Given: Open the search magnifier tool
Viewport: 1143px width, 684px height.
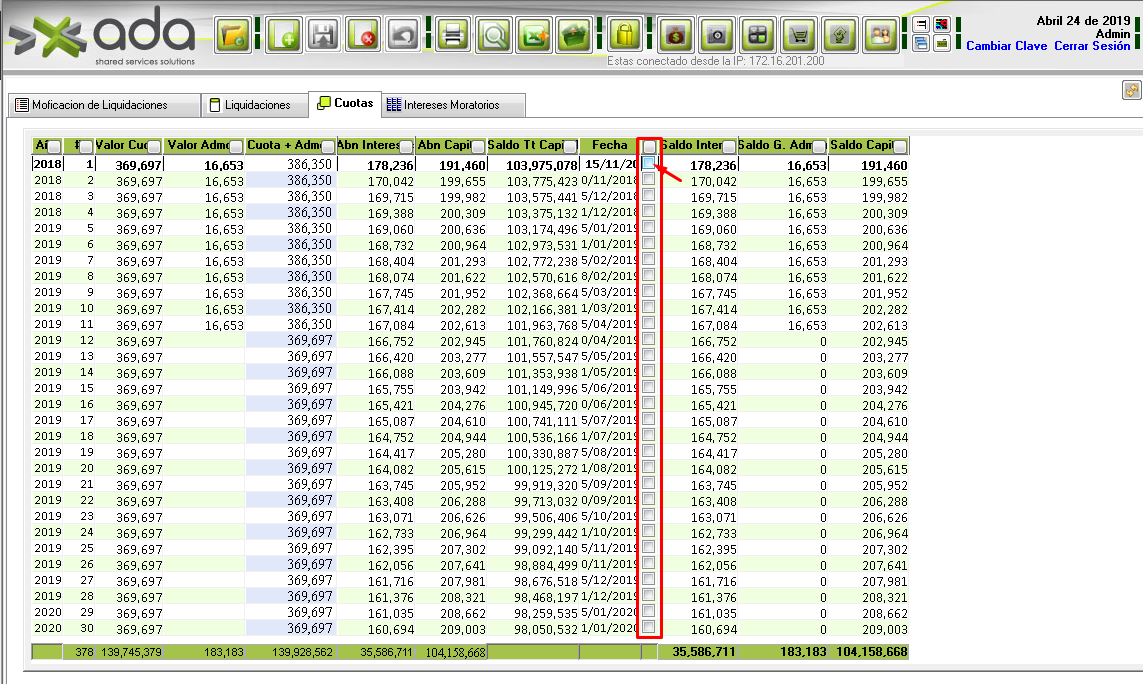Looking at the screenshot, I should (x=493, y=36).
